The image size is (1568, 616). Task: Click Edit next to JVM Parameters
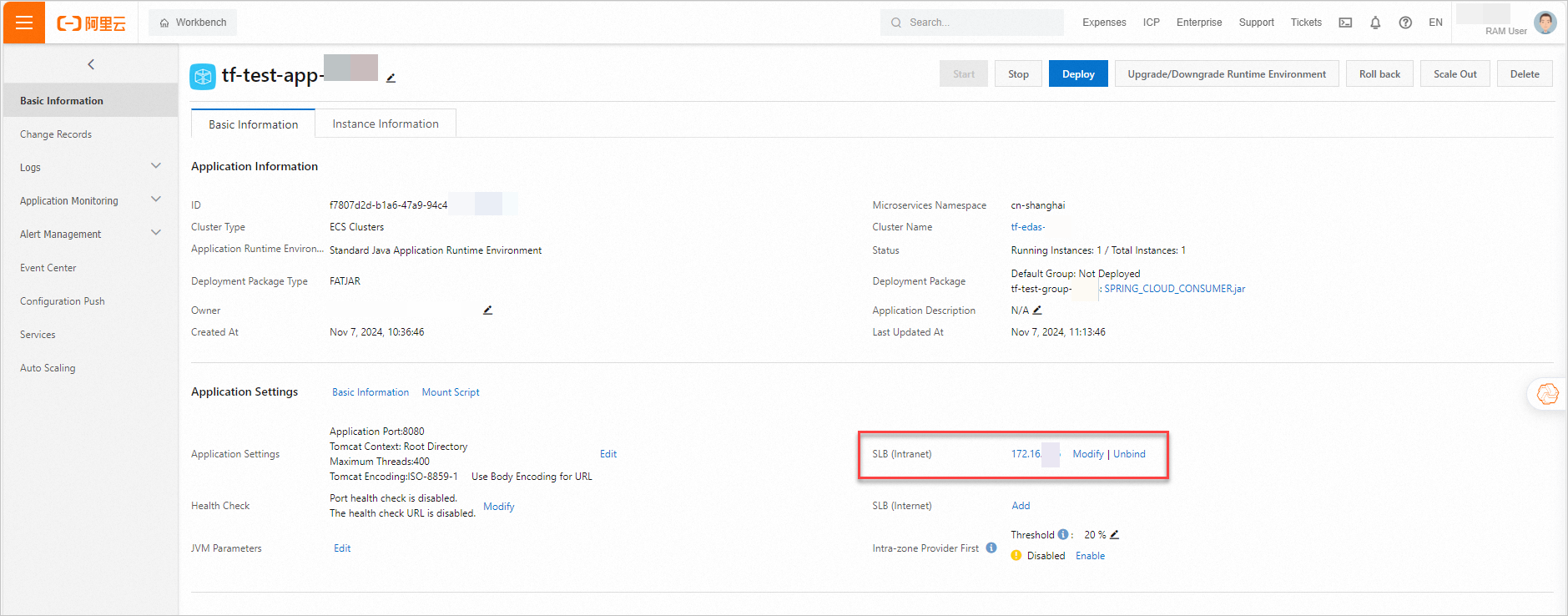[x=342, y=548]
